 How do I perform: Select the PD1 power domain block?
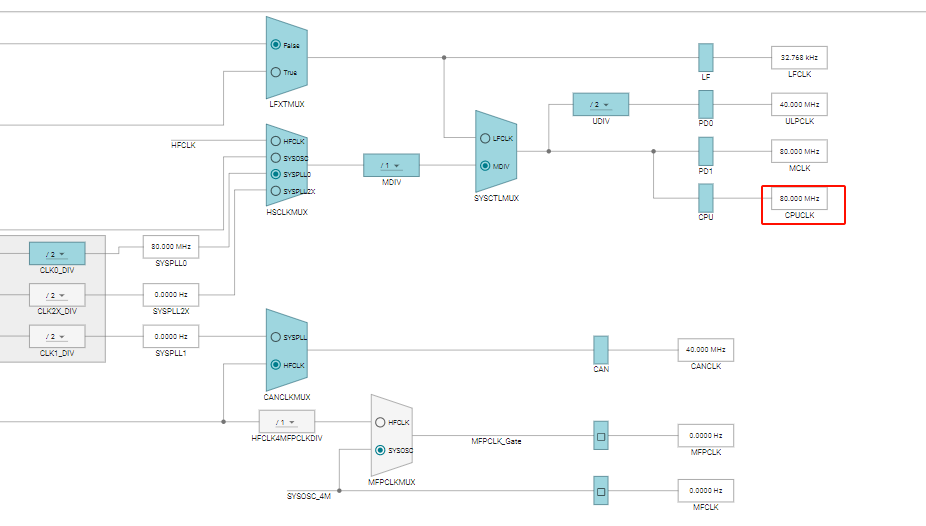point(705,152)
